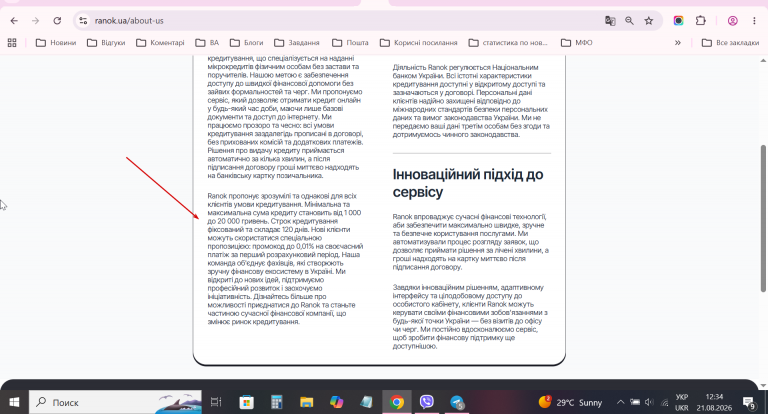
Task: Open site information icon in address bar
Action: (83, 21)
